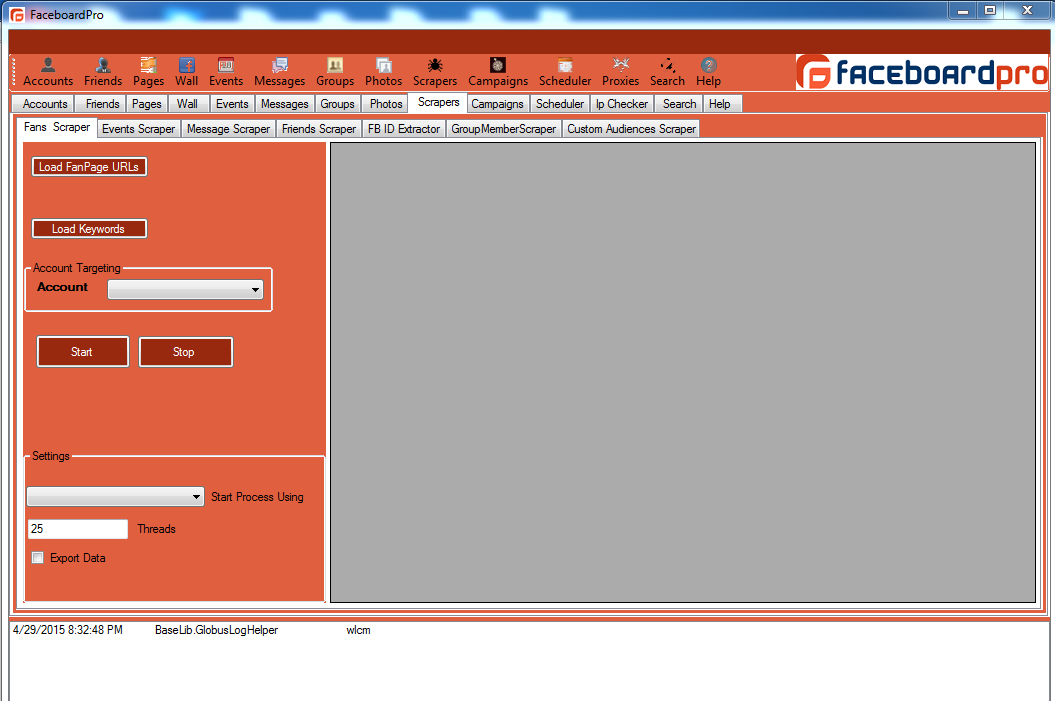Open the GroupMemberScraper sub-tab
1055x701 pixels.
tap(503, 128)
